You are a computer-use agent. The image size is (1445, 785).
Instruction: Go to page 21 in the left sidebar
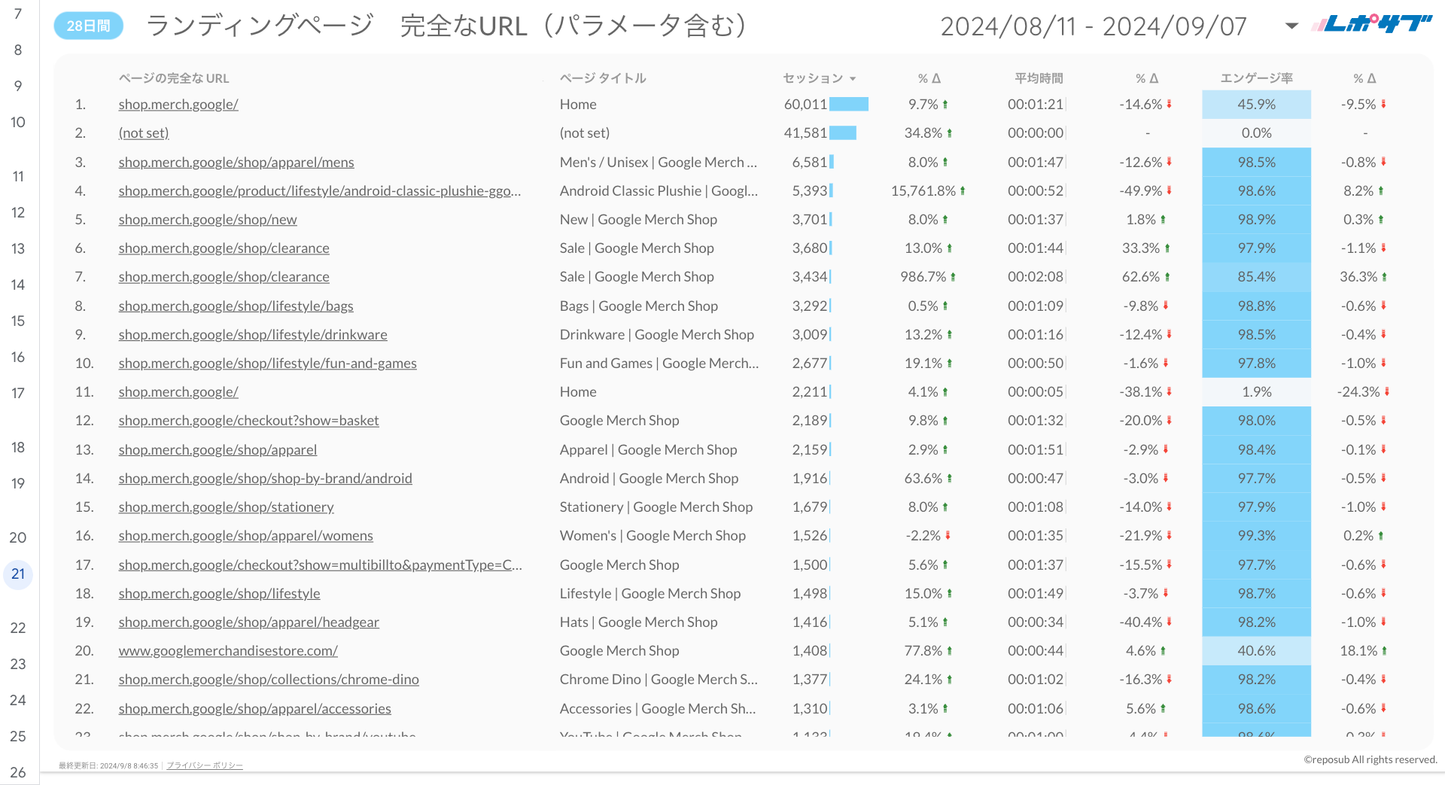pos(18,574)
